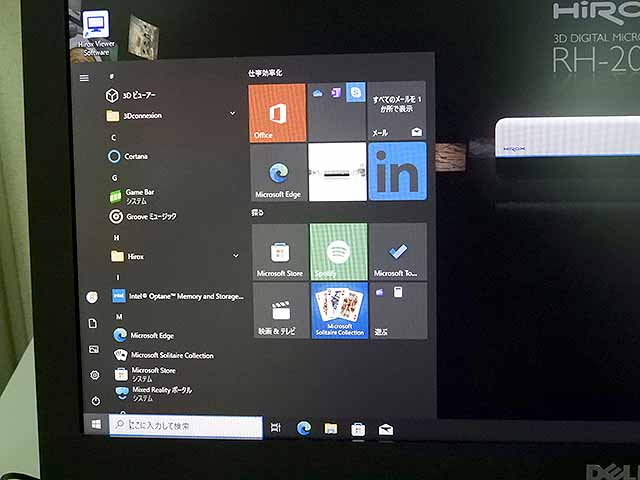Expand the Start menu hamburger button
This screenshot has width=640, height=480.
click(x=84, y=78)
